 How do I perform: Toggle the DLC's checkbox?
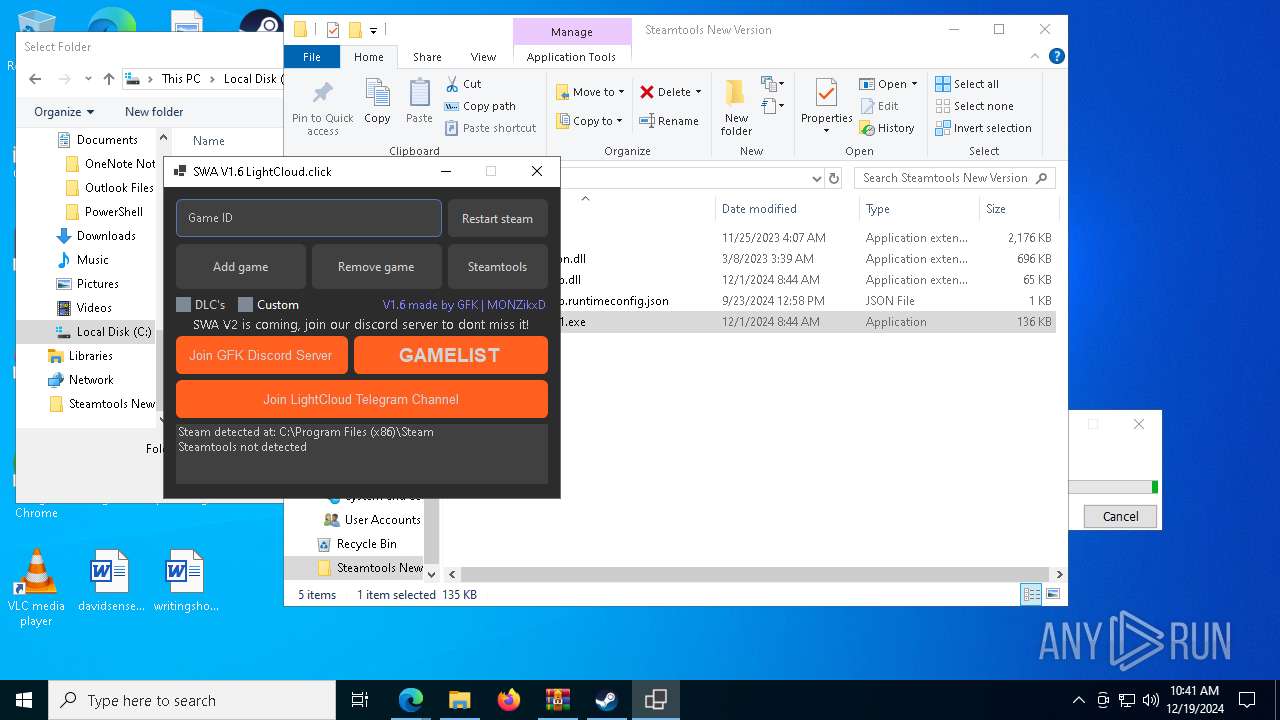point(184,305)
